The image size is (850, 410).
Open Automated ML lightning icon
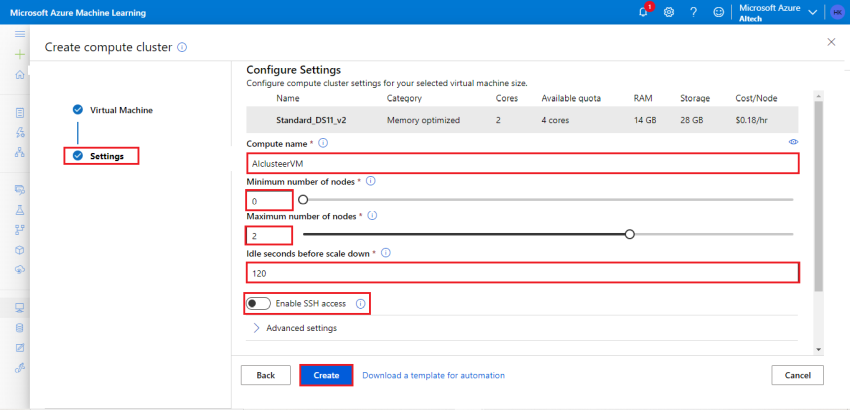[20, 132]
